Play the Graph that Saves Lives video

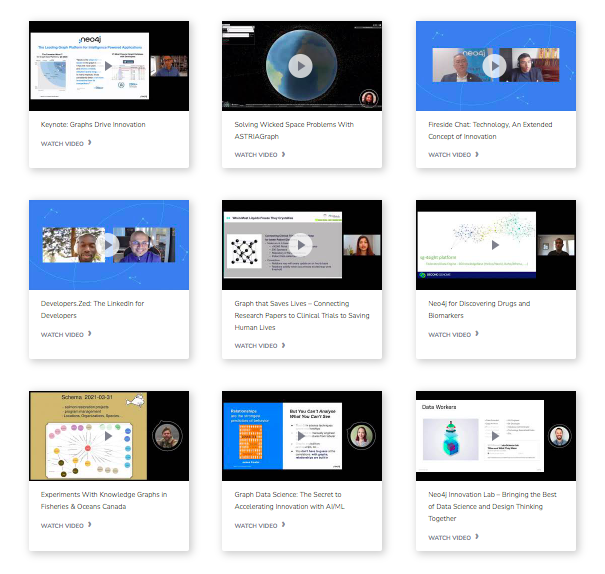pos(301,245)
